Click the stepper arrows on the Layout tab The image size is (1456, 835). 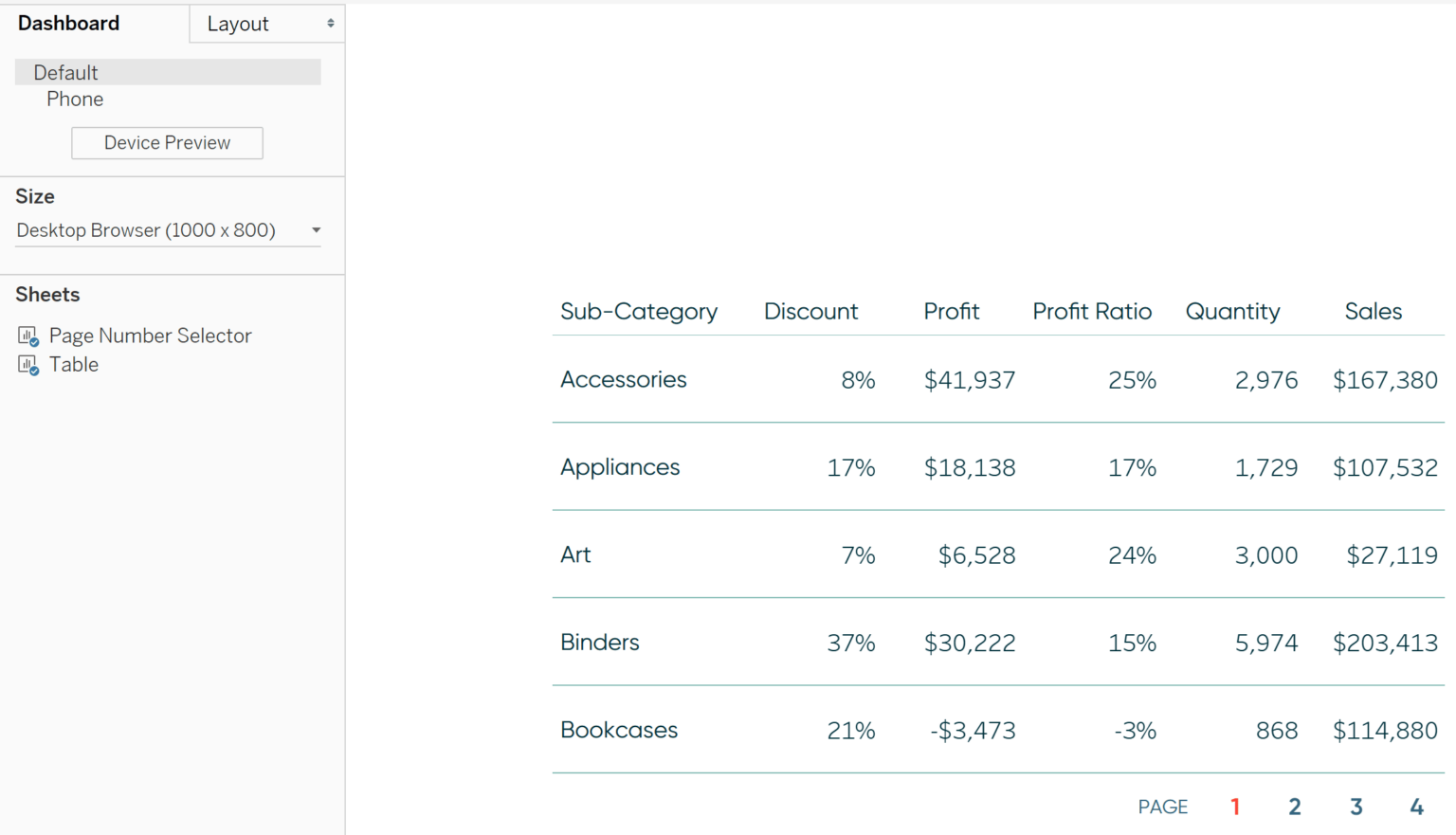click(x=330, y=24)
